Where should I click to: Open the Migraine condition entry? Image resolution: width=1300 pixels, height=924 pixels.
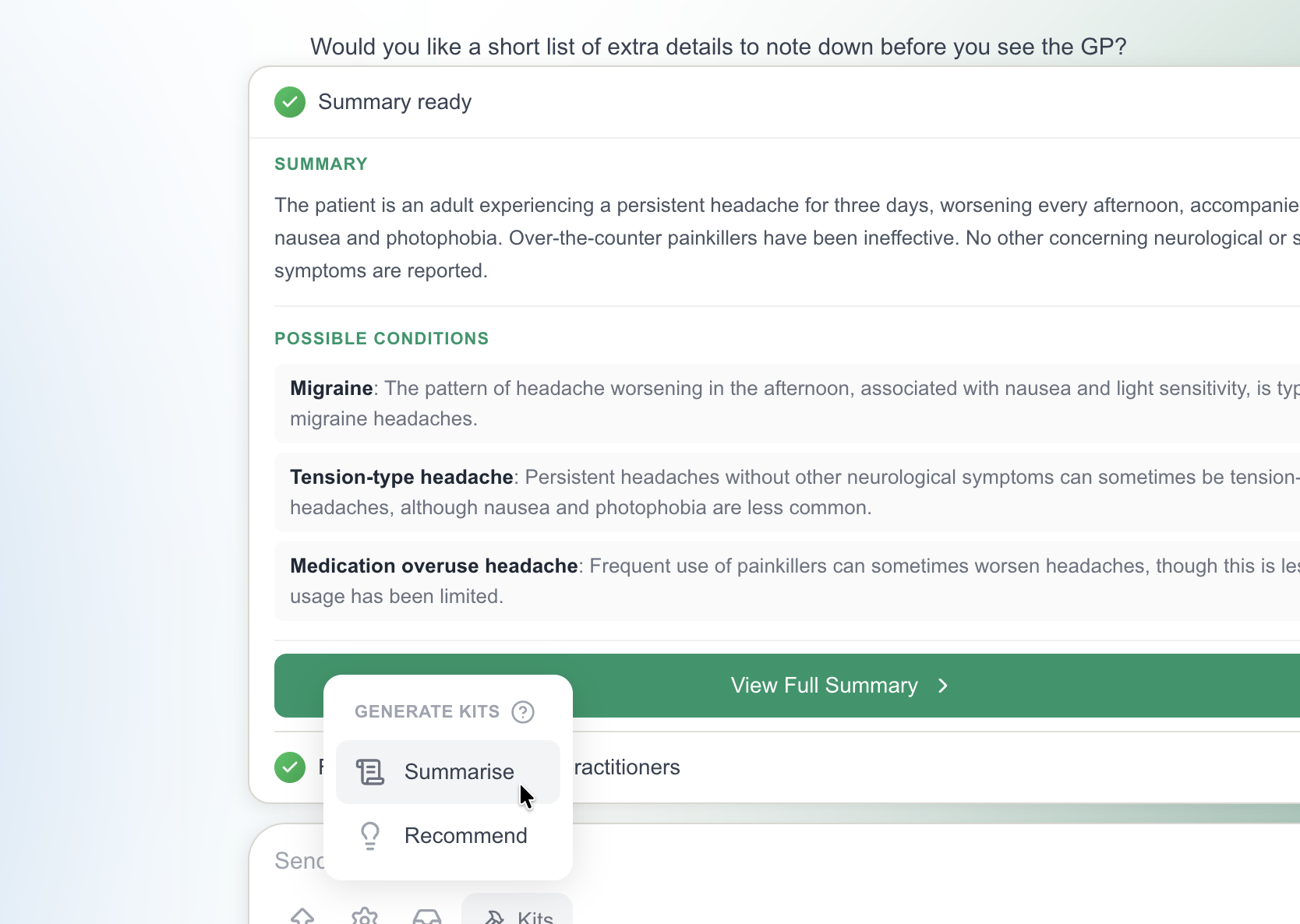[x=330, y=389]
